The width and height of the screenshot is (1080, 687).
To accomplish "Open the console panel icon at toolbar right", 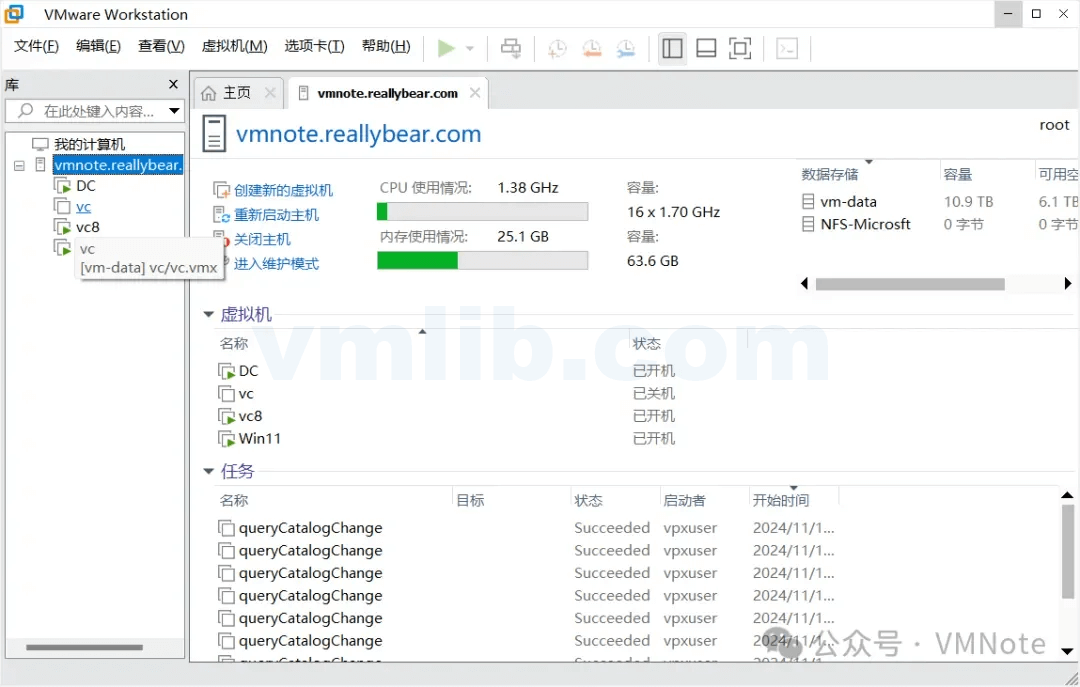I will tap(786, 47).
